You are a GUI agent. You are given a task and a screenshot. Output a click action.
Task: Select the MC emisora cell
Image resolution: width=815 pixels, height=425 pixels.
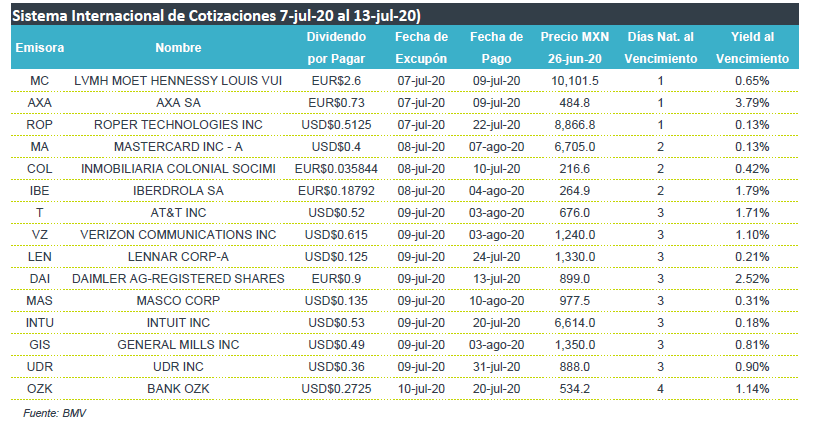(40, 81)
